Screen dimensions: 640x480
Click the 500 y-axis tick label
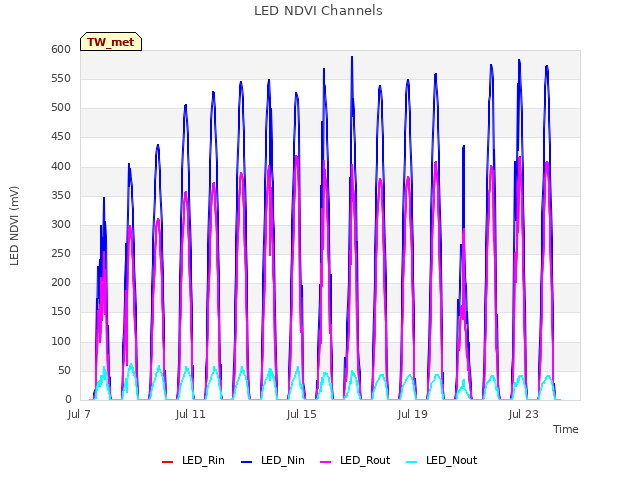(61, 108)
